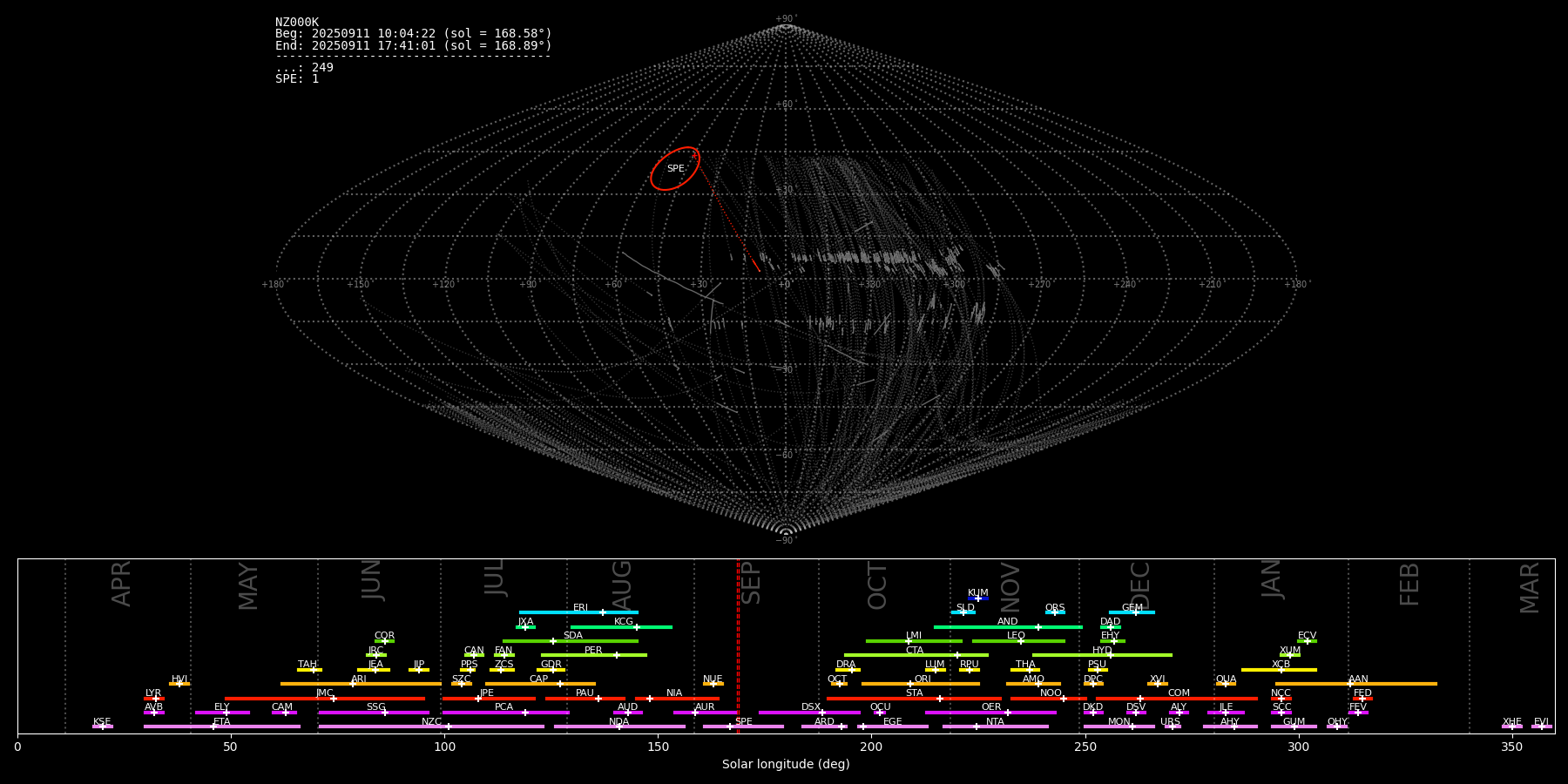Click the 350 tick on the longitude axis
The width and height of the screenshot is (1568, 784).
pos(1511,747)
